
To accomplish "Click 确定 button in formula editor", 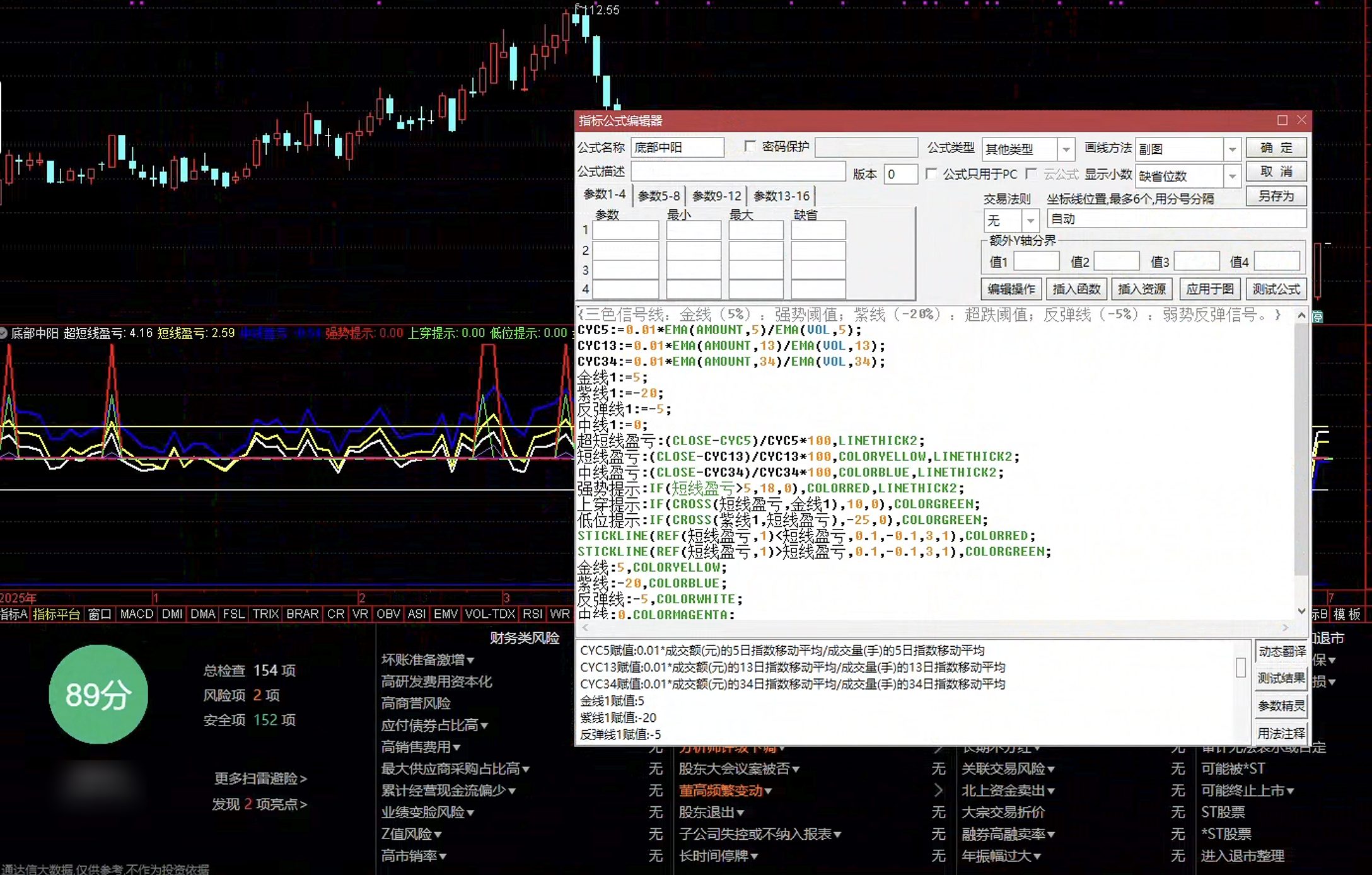I will tap(1276, 148).
